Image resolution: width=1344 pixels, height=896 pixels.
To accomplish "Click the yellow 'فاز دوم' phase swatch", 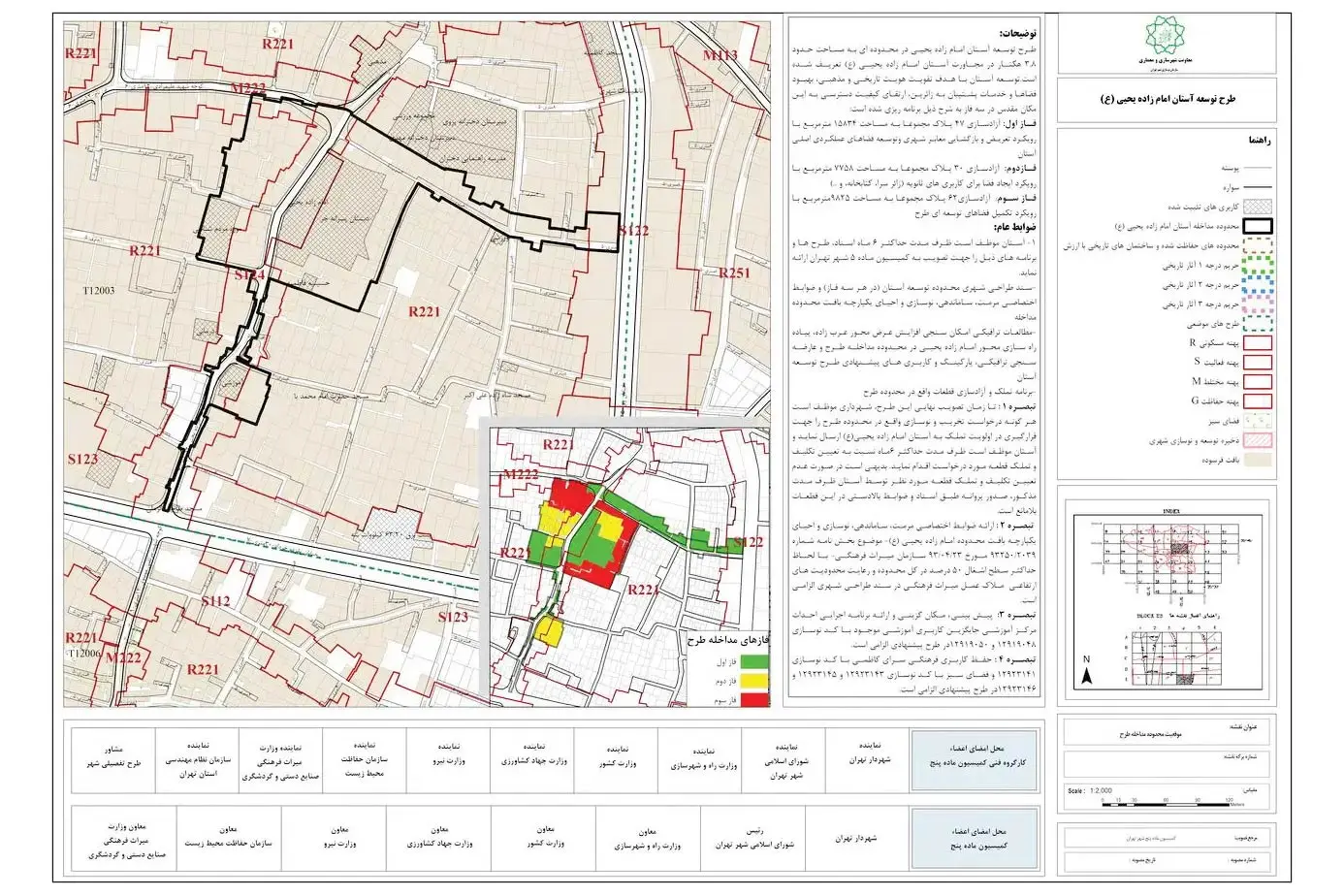I will tap(753, 680).
